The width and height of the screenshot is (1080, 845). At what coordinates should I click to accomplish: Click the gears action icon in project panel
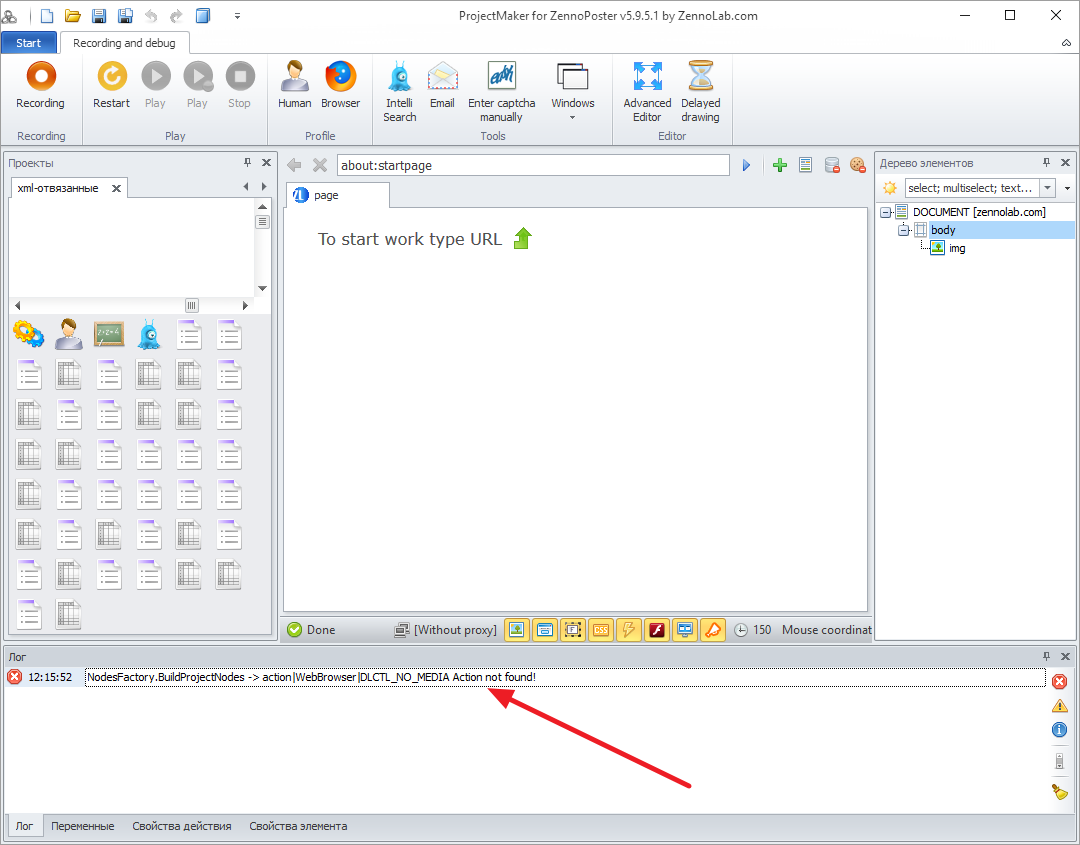pos(28,335)
